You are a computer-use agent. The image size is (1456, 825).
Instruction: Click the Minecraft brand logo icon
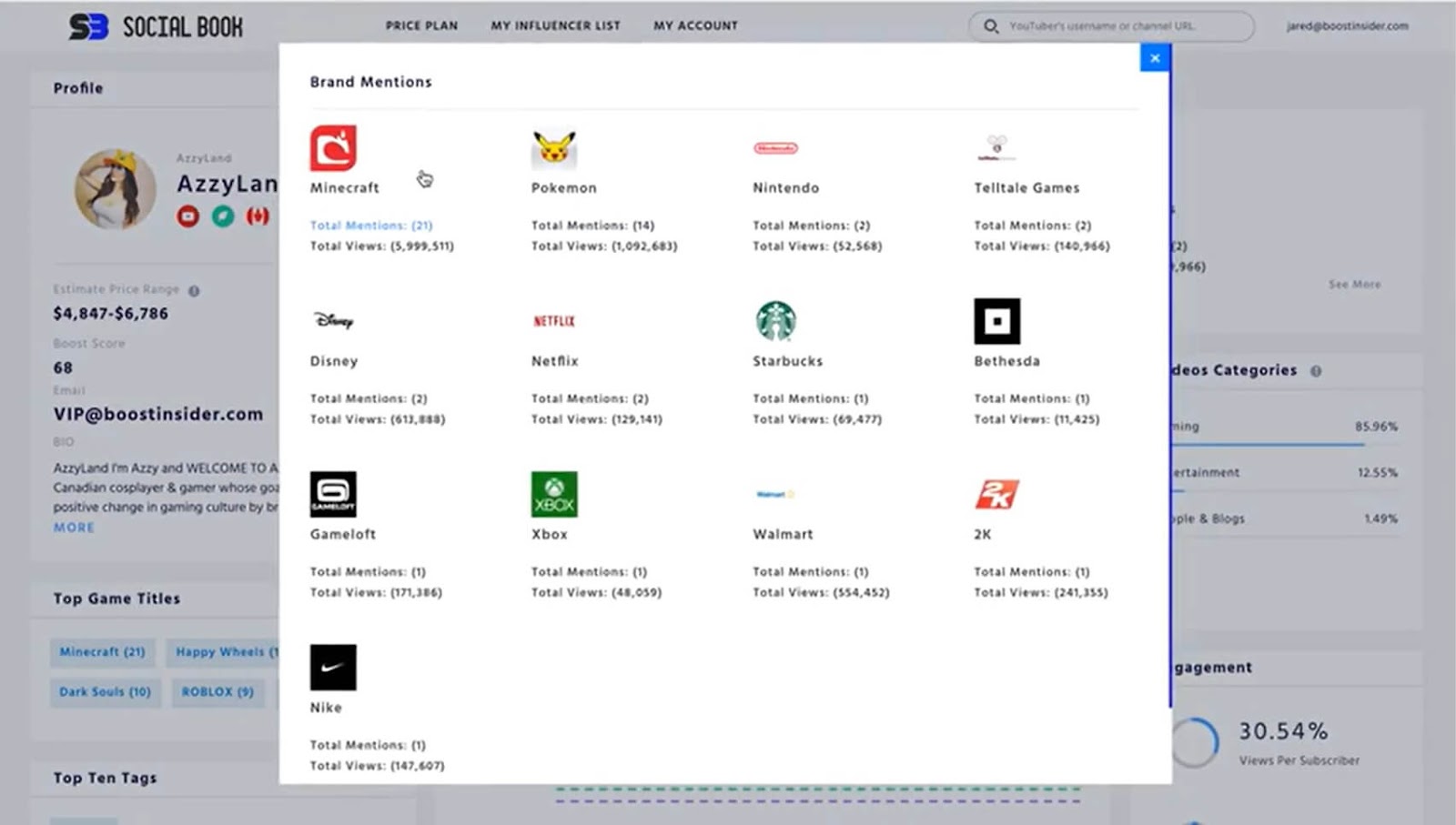point(333,148)
